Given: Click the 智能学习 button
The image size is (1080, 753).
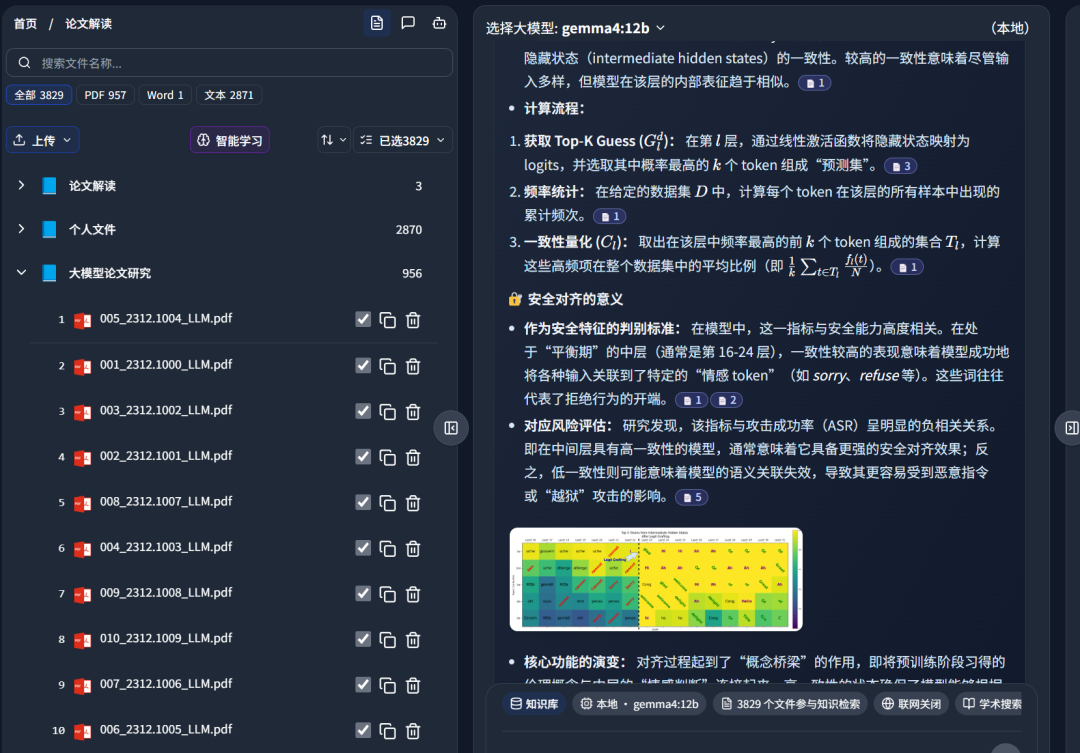Looking at the screenshot, I should 230,140.
